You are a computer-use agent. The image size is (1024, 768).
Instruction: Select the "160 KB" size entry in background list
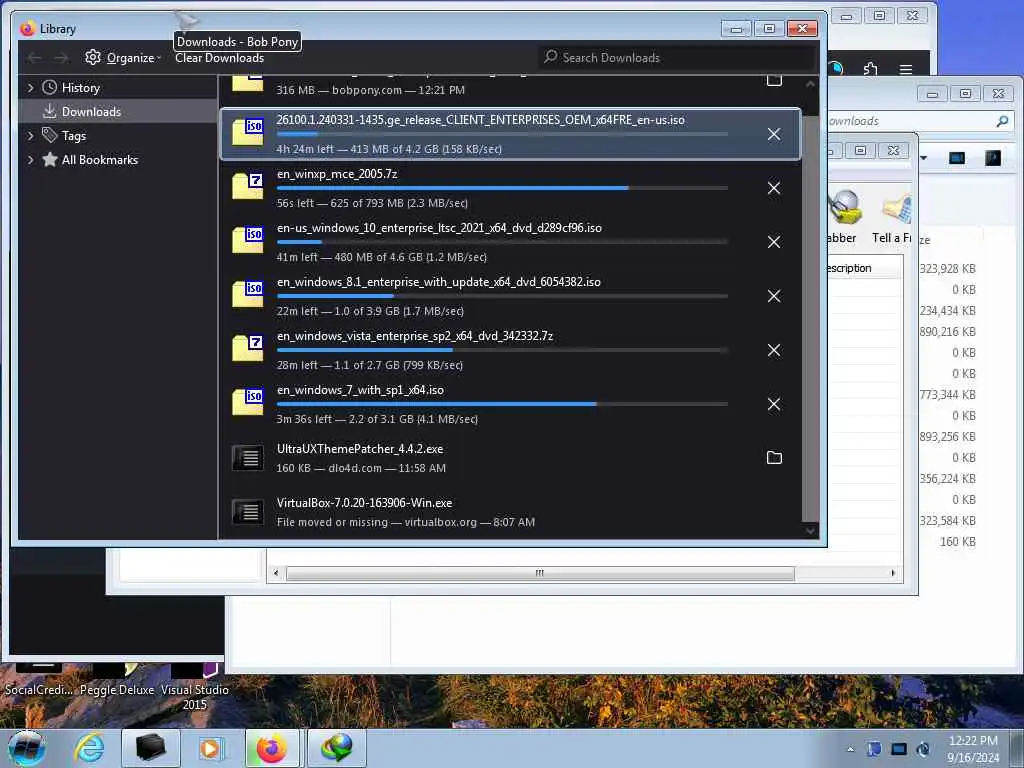pyautogui.click(x=957, y=541)
